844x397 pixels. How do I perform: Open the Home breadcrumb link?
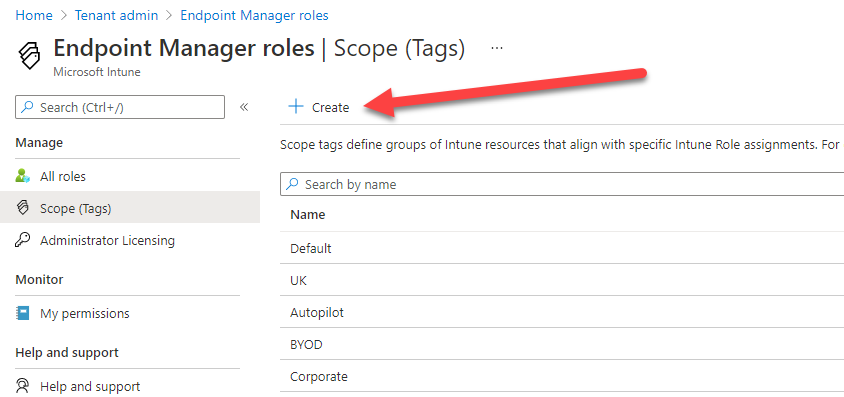pyautogui.click(x=34, y=15)
